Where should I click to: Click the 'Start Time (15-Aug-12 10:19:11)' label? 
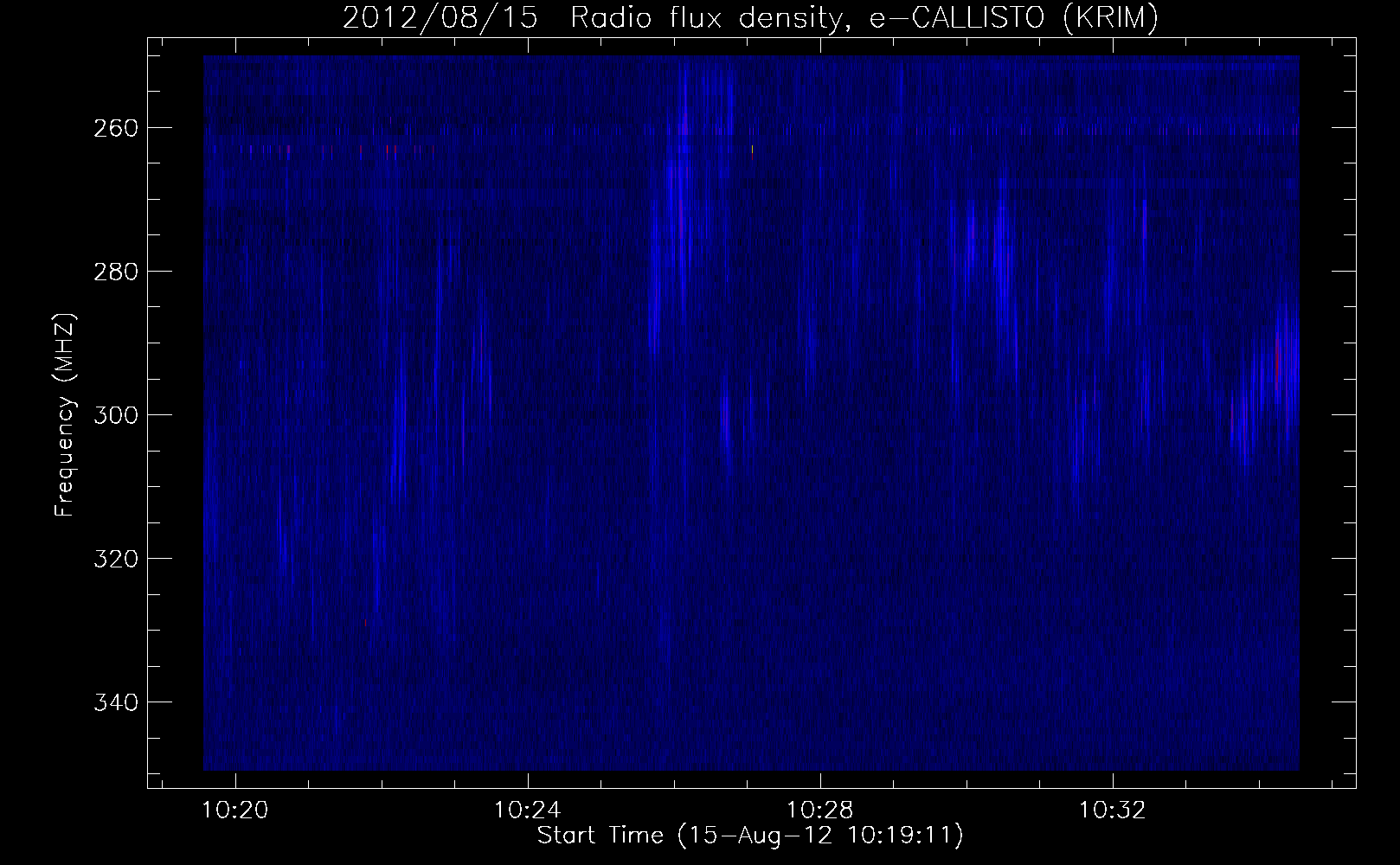[750, 836]
